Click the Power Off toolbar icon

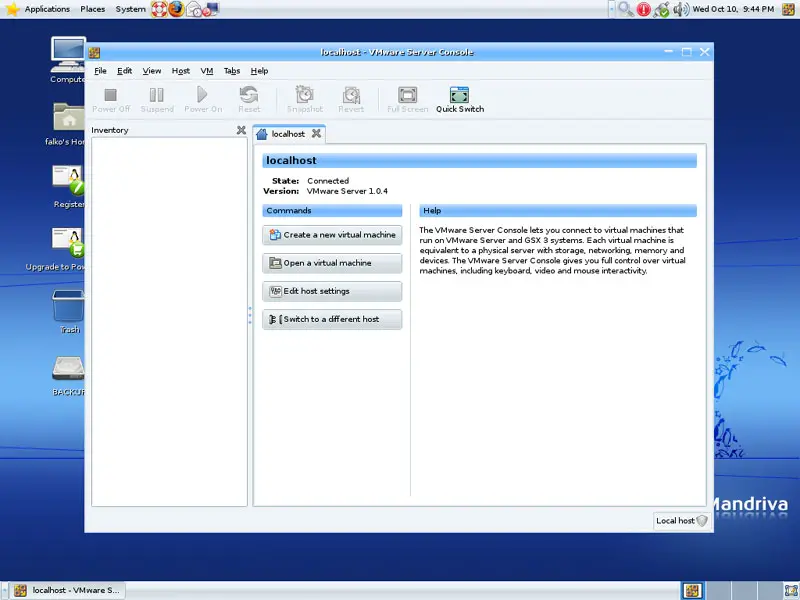(111, 98)
